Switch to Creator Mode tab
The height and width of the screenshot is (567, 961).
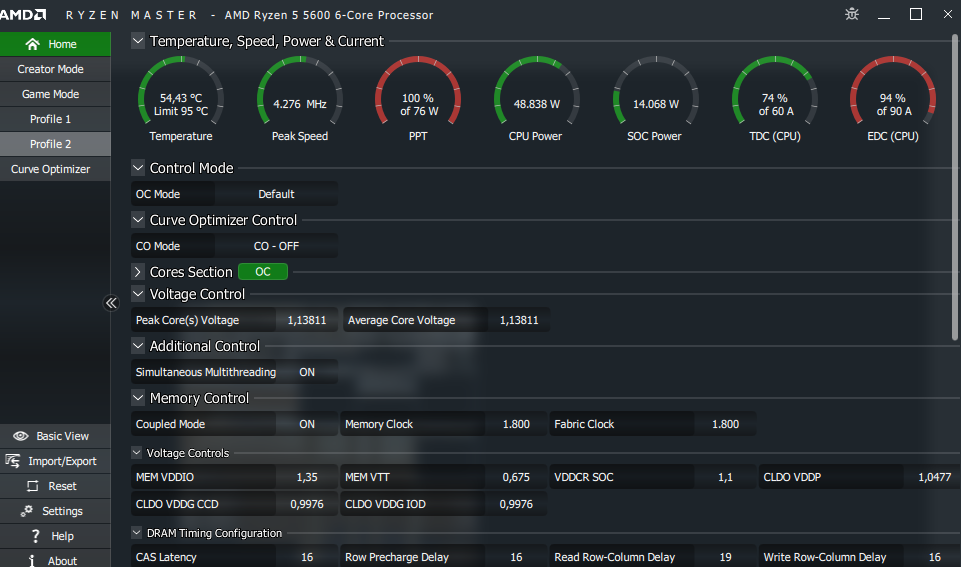pyautogui.click(x=51, y=69)
